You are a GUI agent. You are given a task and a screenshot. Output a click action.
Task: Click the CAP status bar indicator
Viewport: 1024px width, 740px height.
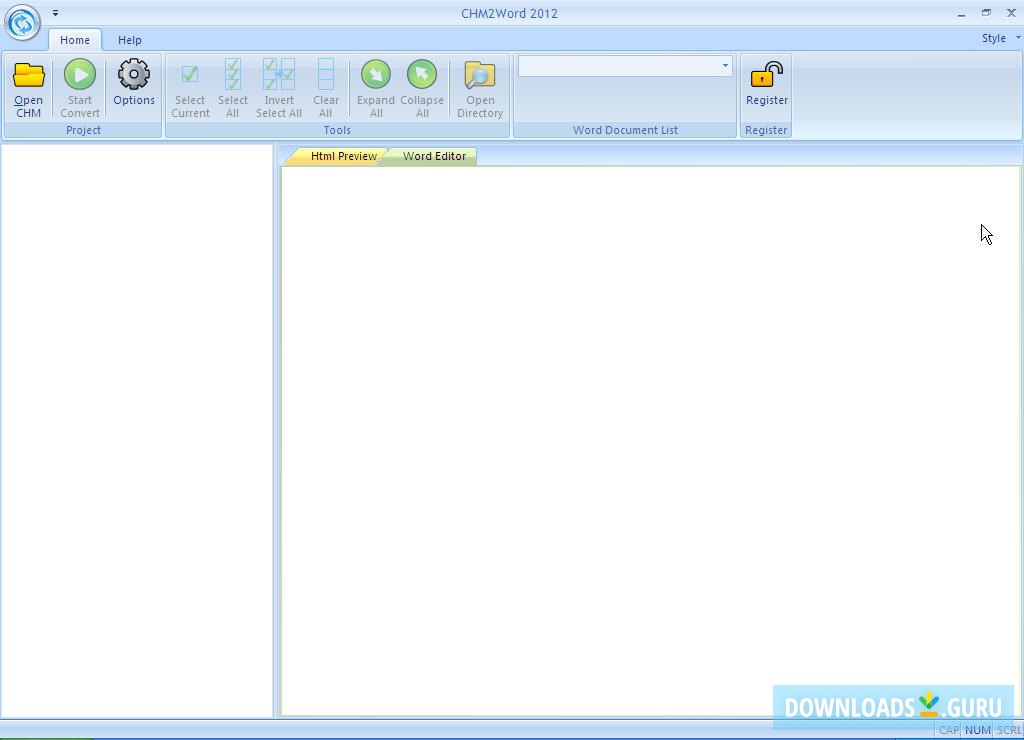(949, 730)
